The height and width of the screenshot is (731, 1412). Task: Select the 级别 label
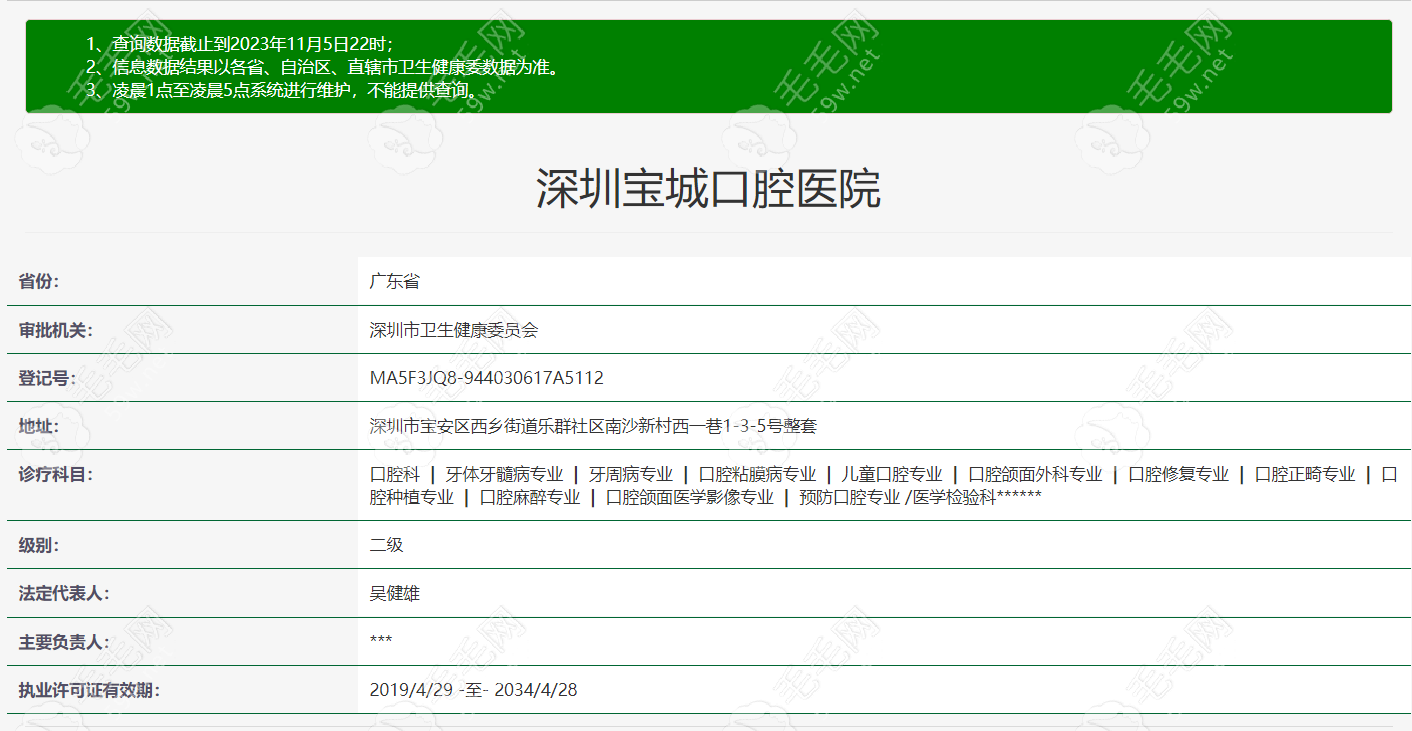click(39, 546)
